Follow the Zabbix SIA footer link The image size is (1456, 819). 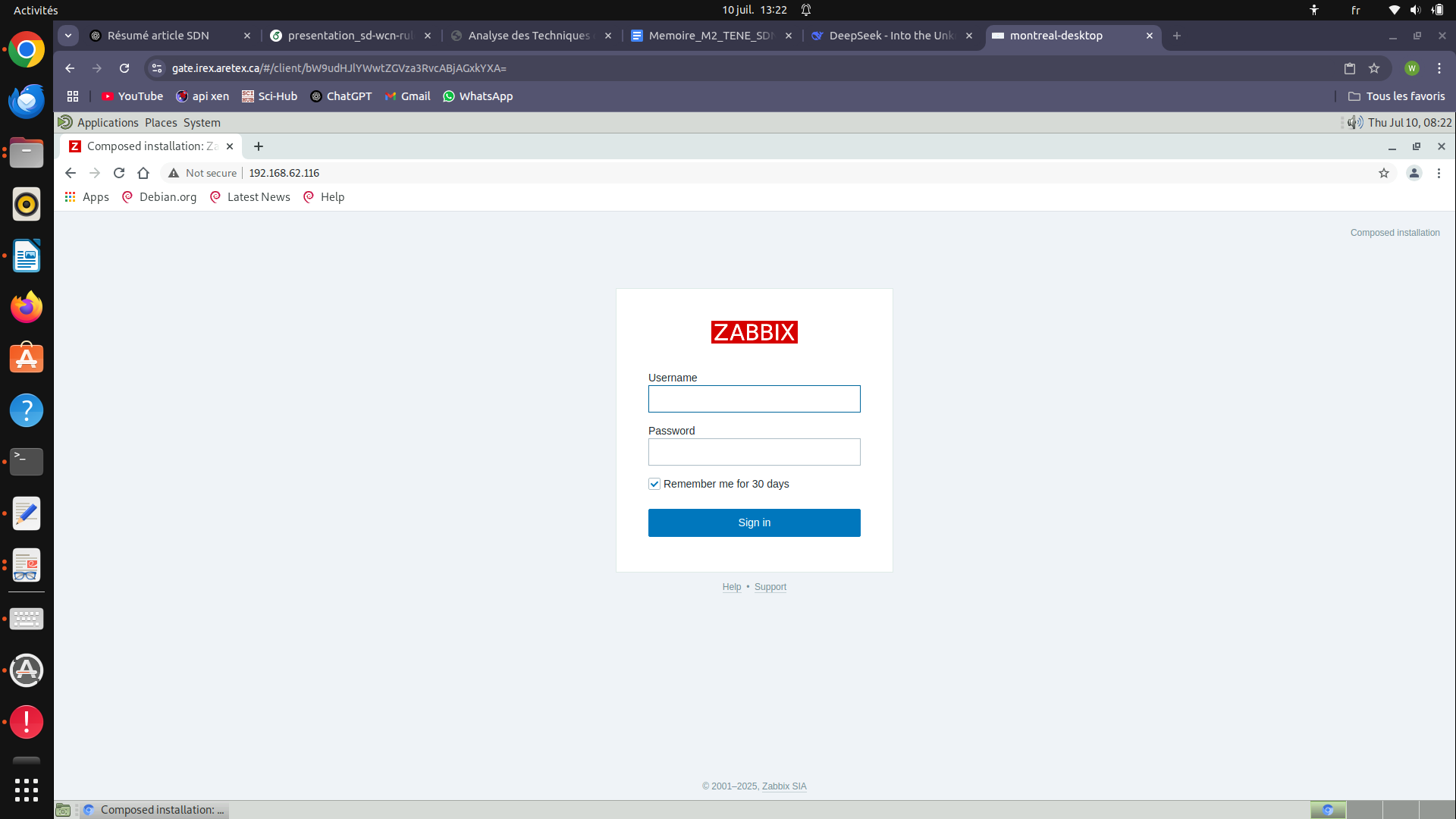point(784,786)
